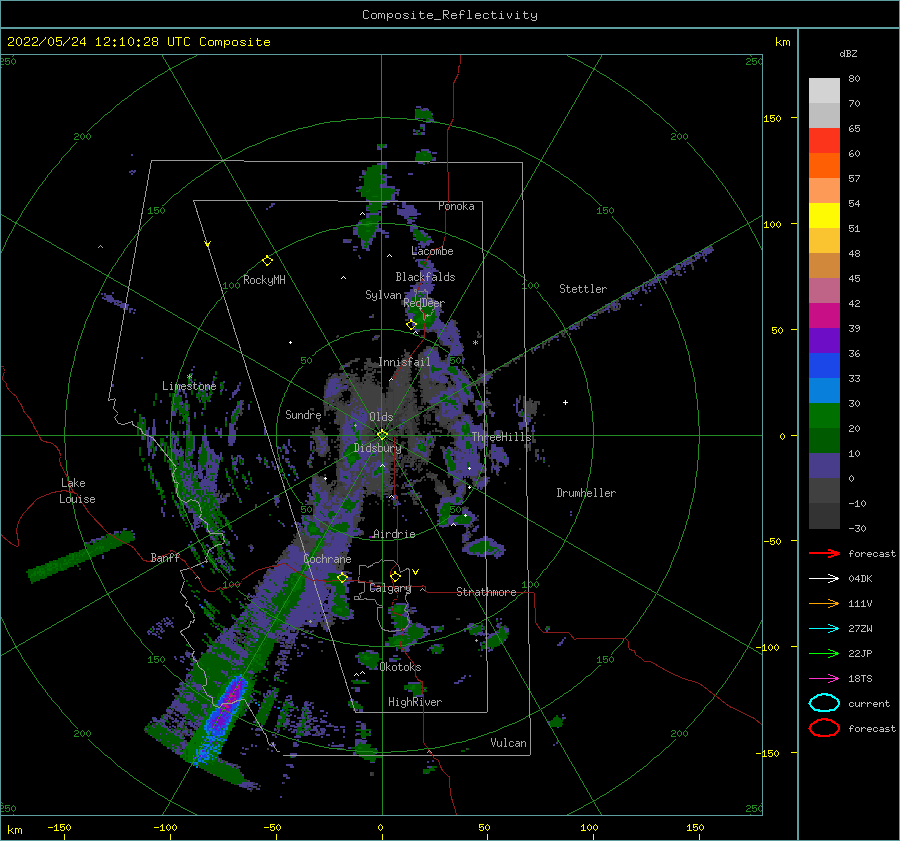This screenshot has height=841, width=900.
Task: Click the Olds town label
Action: (x=381, y=417)
